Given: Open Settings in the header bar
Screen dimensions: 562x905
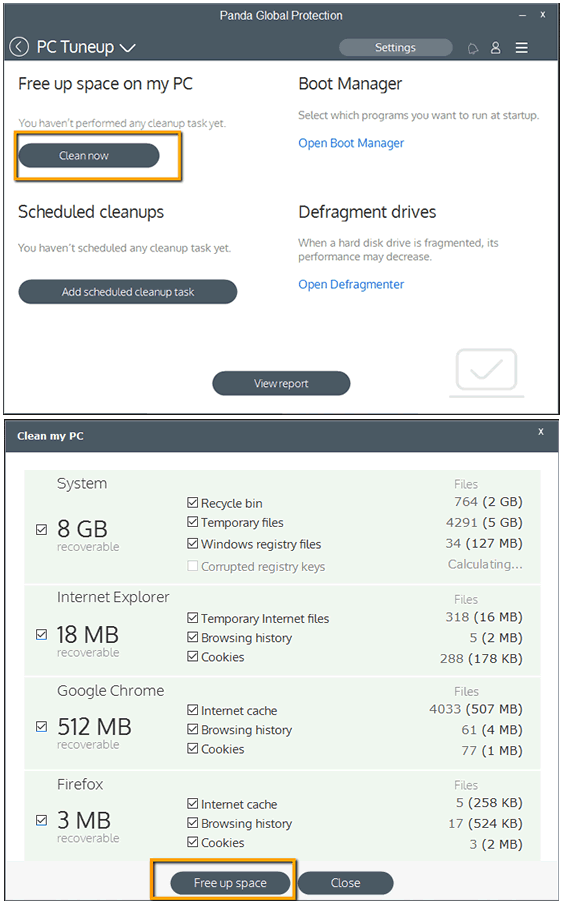Looking at the screenshot, I should tap(395, 47).
